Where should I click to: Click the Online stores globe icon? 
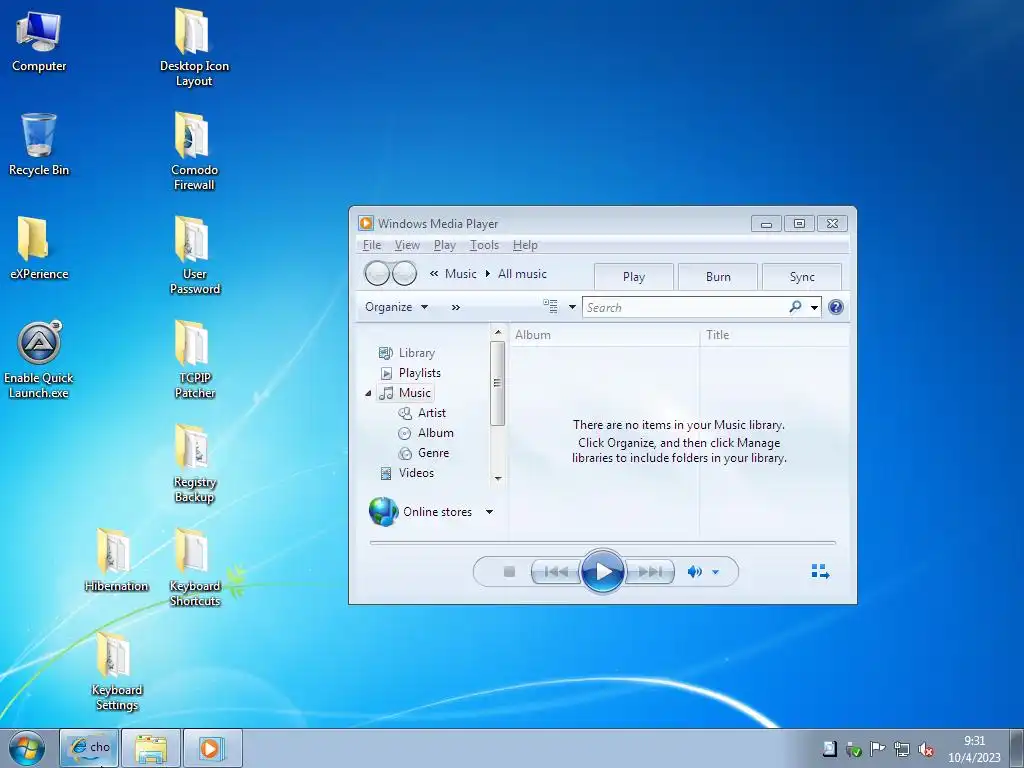[x=383, y=511]
